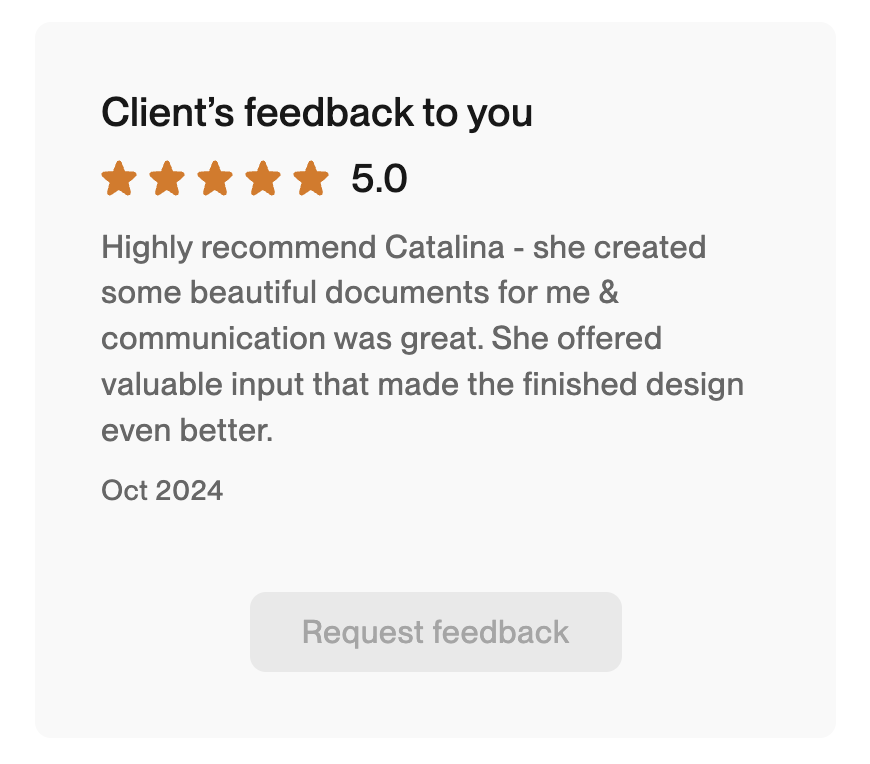
Task: Click the closing words "even better."
Action: tap(187, 430)
